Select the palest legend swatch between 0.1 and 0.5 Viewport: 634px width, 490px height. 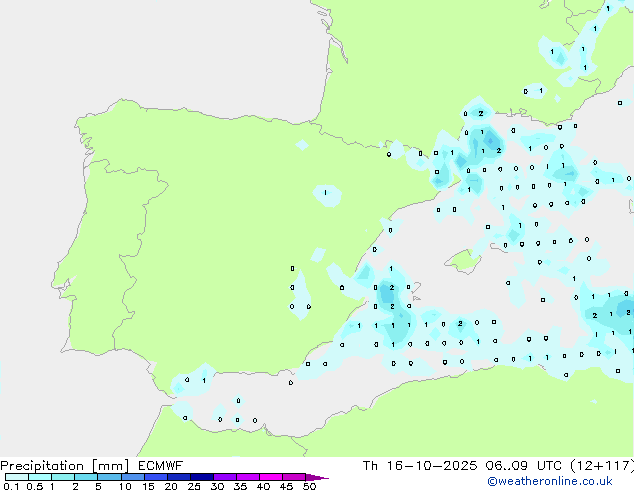[17, 477]
